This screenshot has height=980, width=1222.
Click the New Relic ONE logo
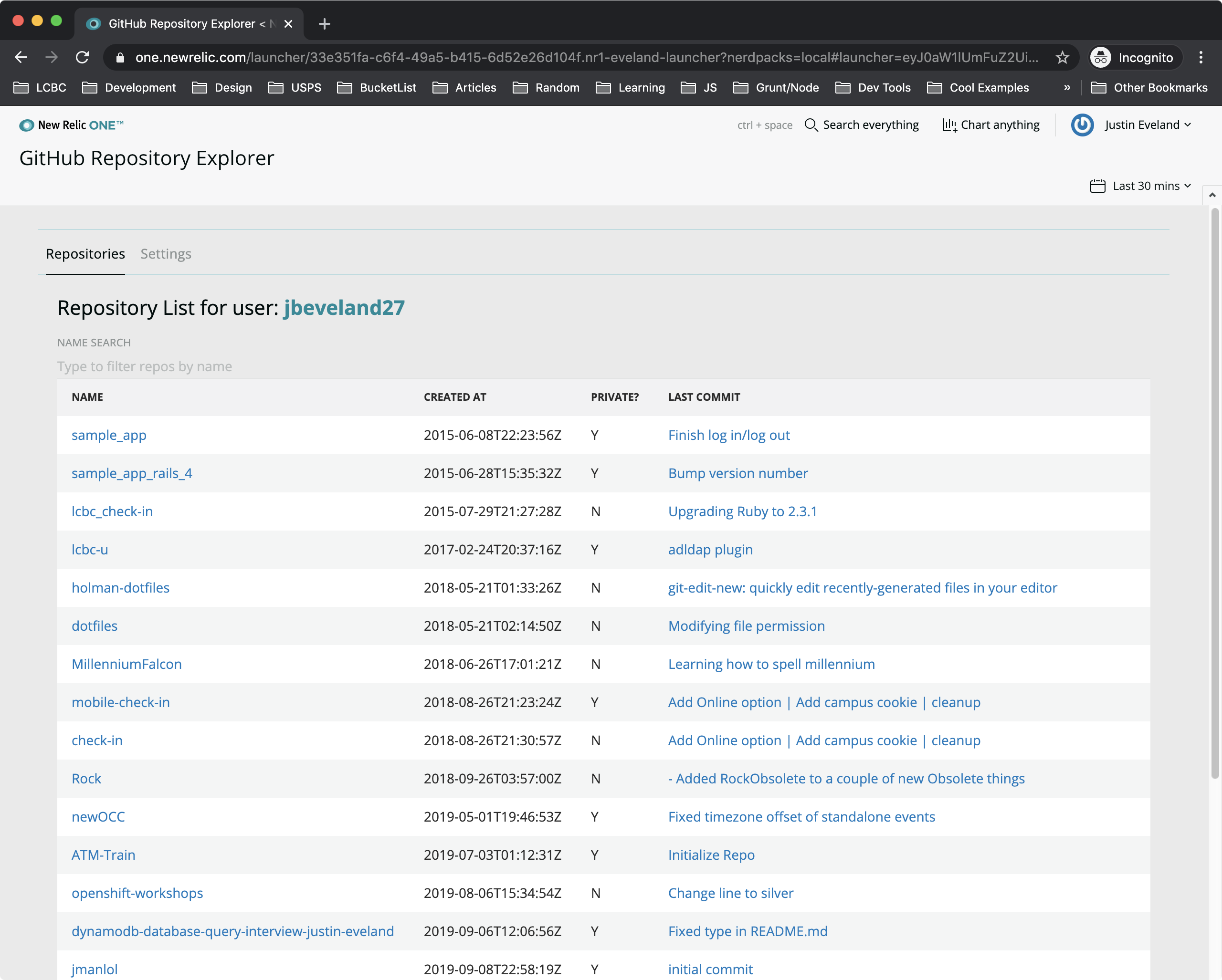point(71,125)
